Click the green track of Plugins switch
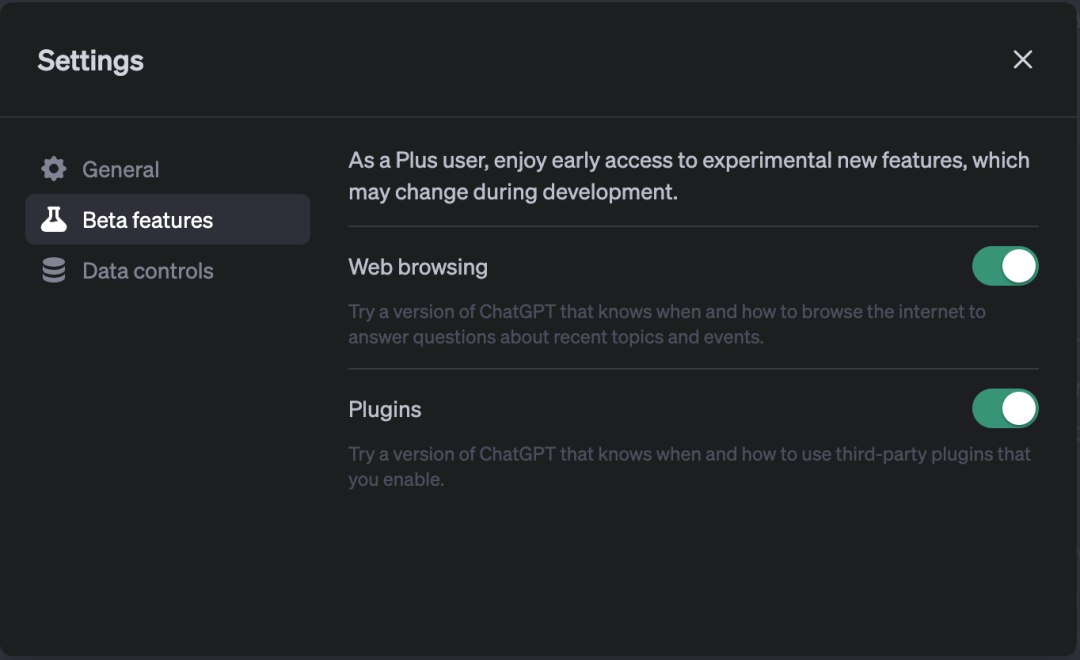Screen dimensions: 1080x660 point(986,409)
